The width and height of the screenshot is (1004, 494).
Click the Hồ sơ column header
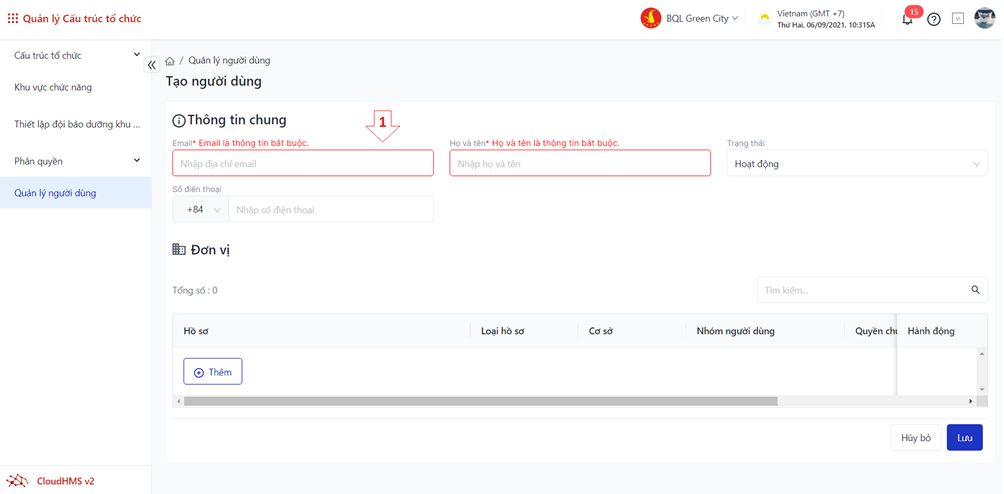(x=321, y=331)
